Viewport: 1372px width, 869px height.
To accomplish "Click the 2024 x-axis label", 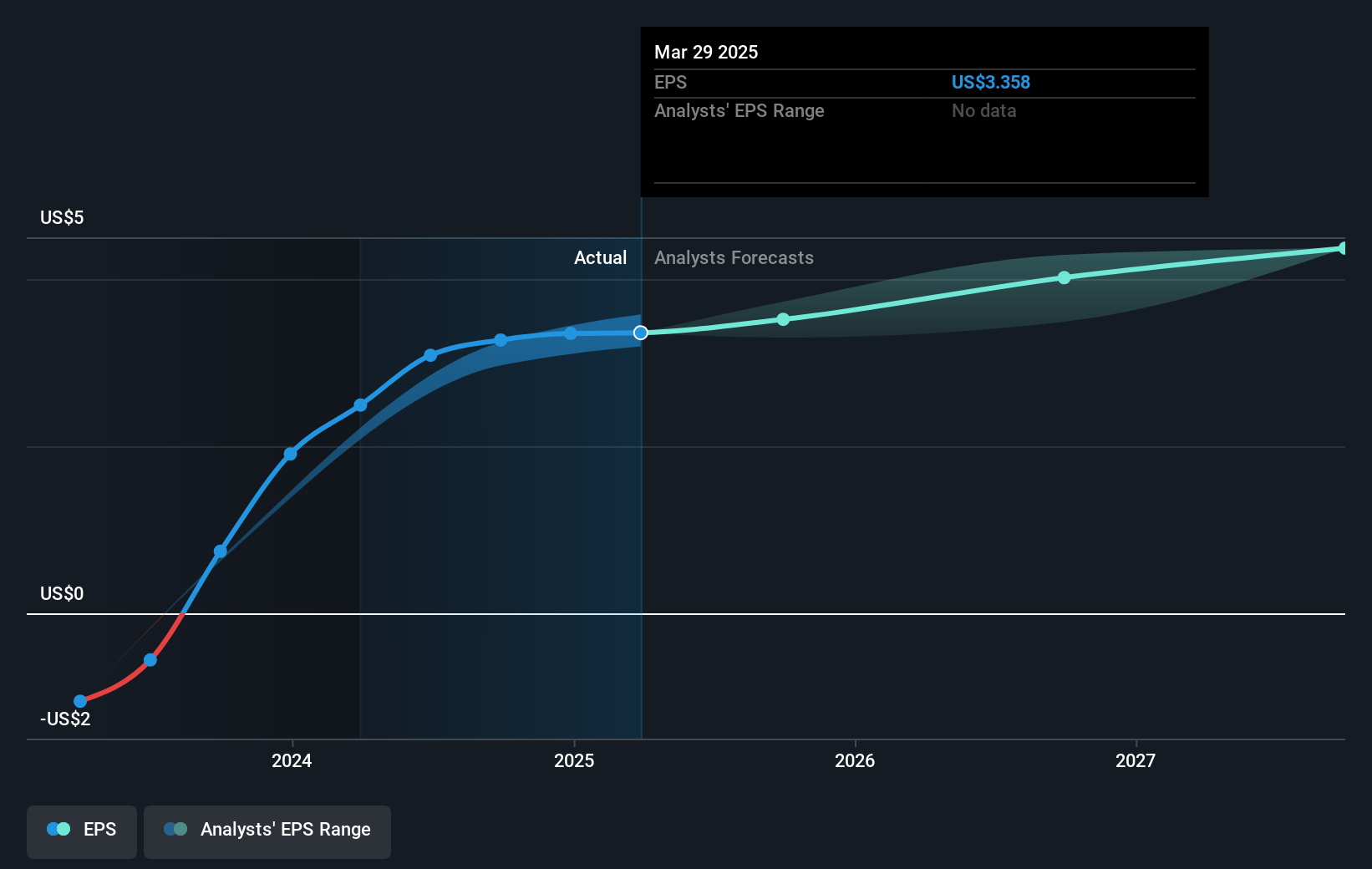I will [292, 760].
